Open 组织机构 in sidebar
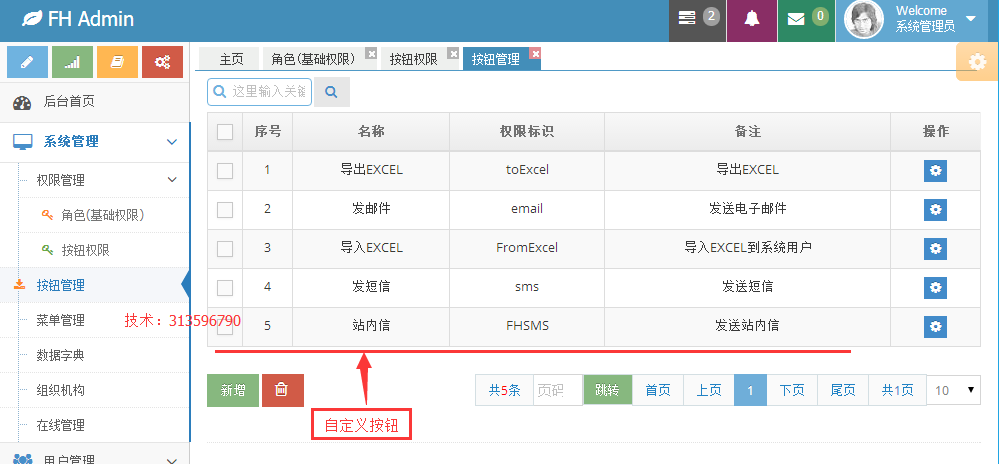The image size is (999, 464). [61, 391]
